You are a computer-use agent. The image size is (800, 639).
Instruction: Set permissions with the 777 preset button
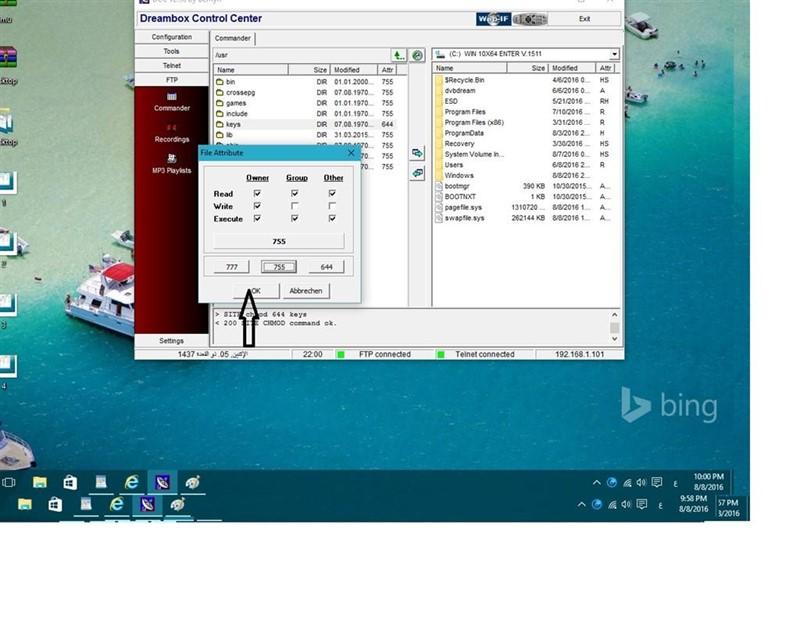pyautogui.click(x=232, y=267)
